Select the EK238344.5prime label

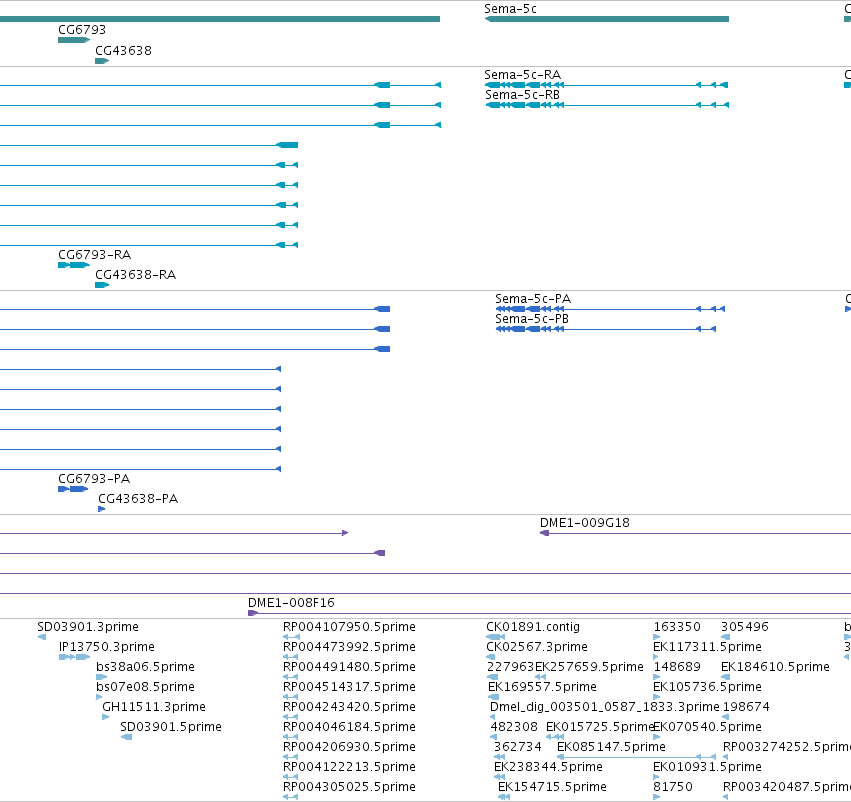click(548, 767)
